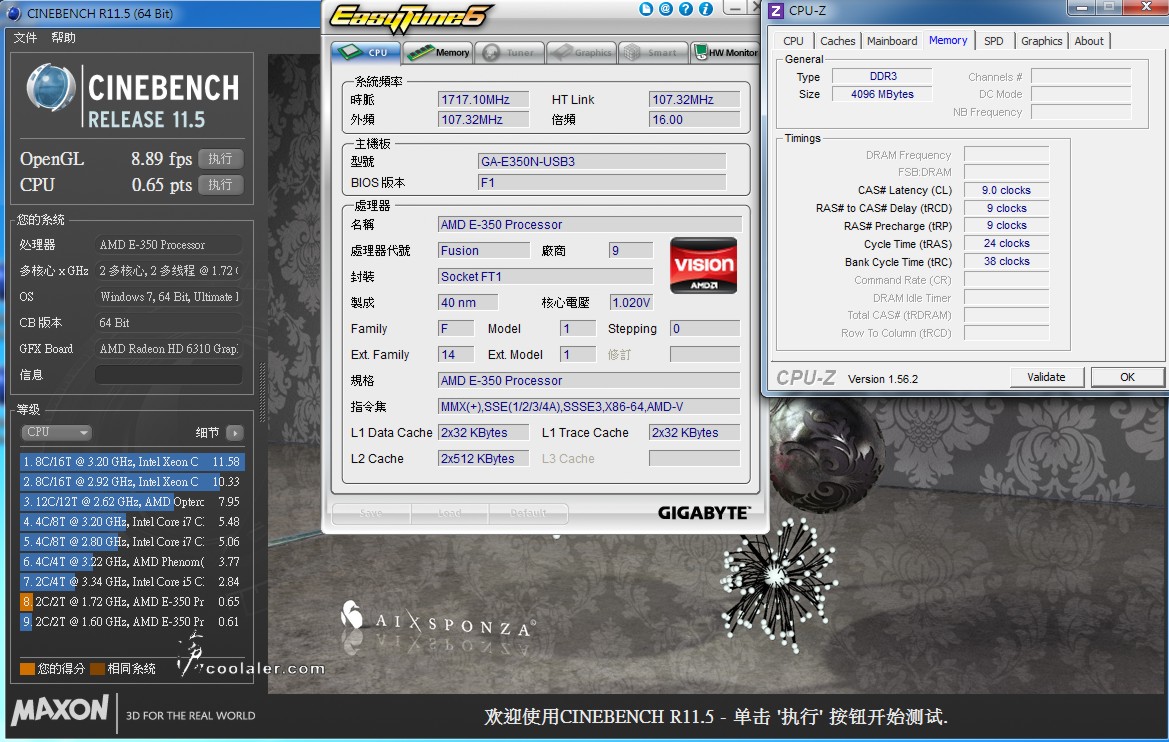Click the 4096 MBytes size value
Screen dimensions: 1169x742
pos(882,94)
